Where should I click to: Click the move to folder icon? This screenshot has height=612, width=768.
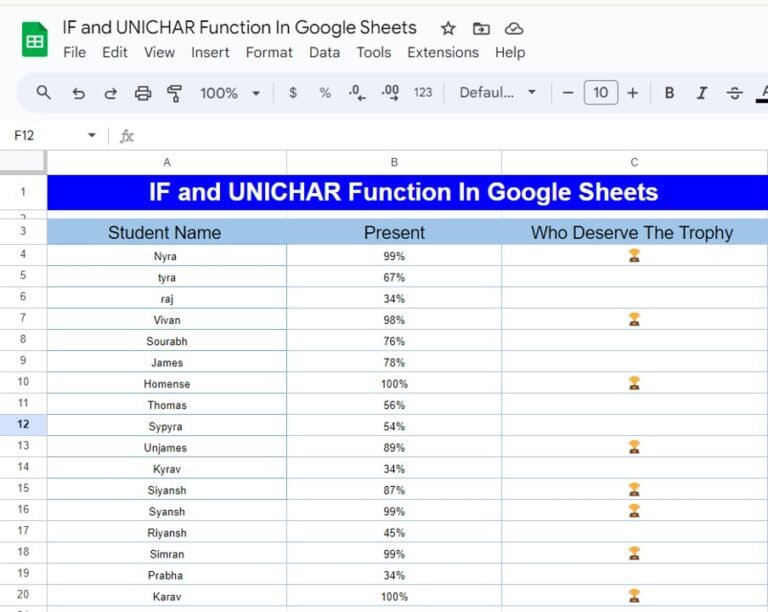(481, 28)
